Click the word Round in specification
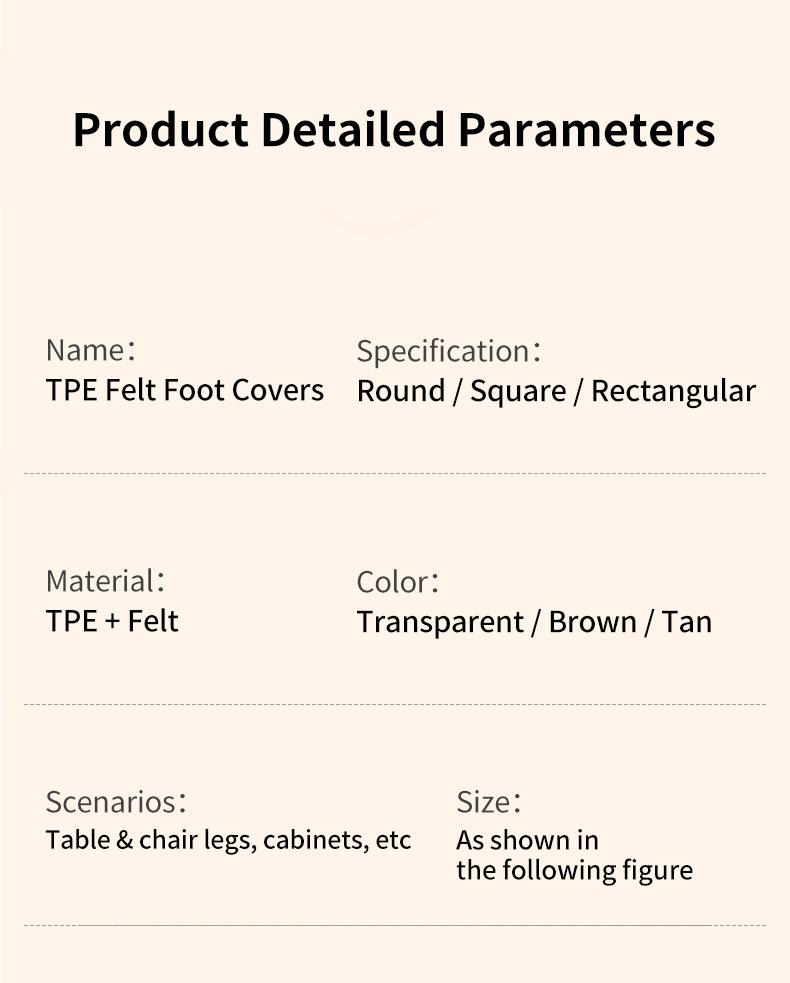This screenshot has height=983, width=790. click(401, 391)
